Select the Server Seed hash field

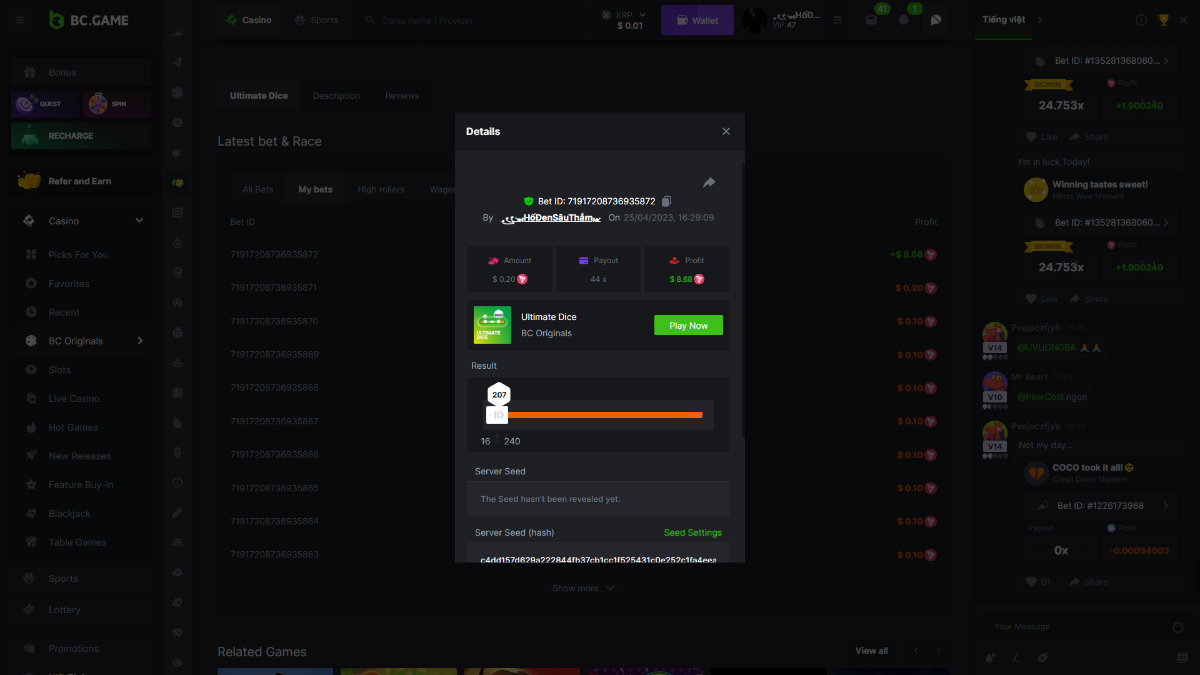[597, 558]
